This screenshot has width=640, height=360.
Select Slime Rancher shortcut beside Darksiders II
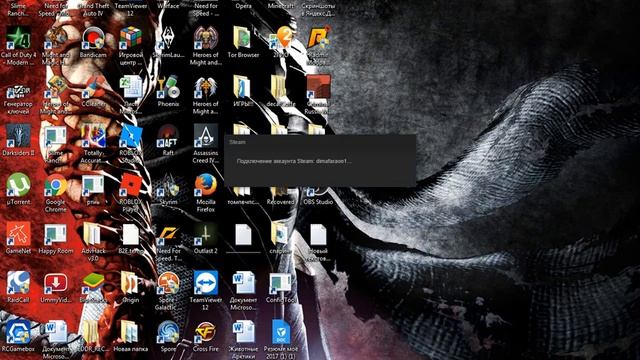(x=56, y=137)
